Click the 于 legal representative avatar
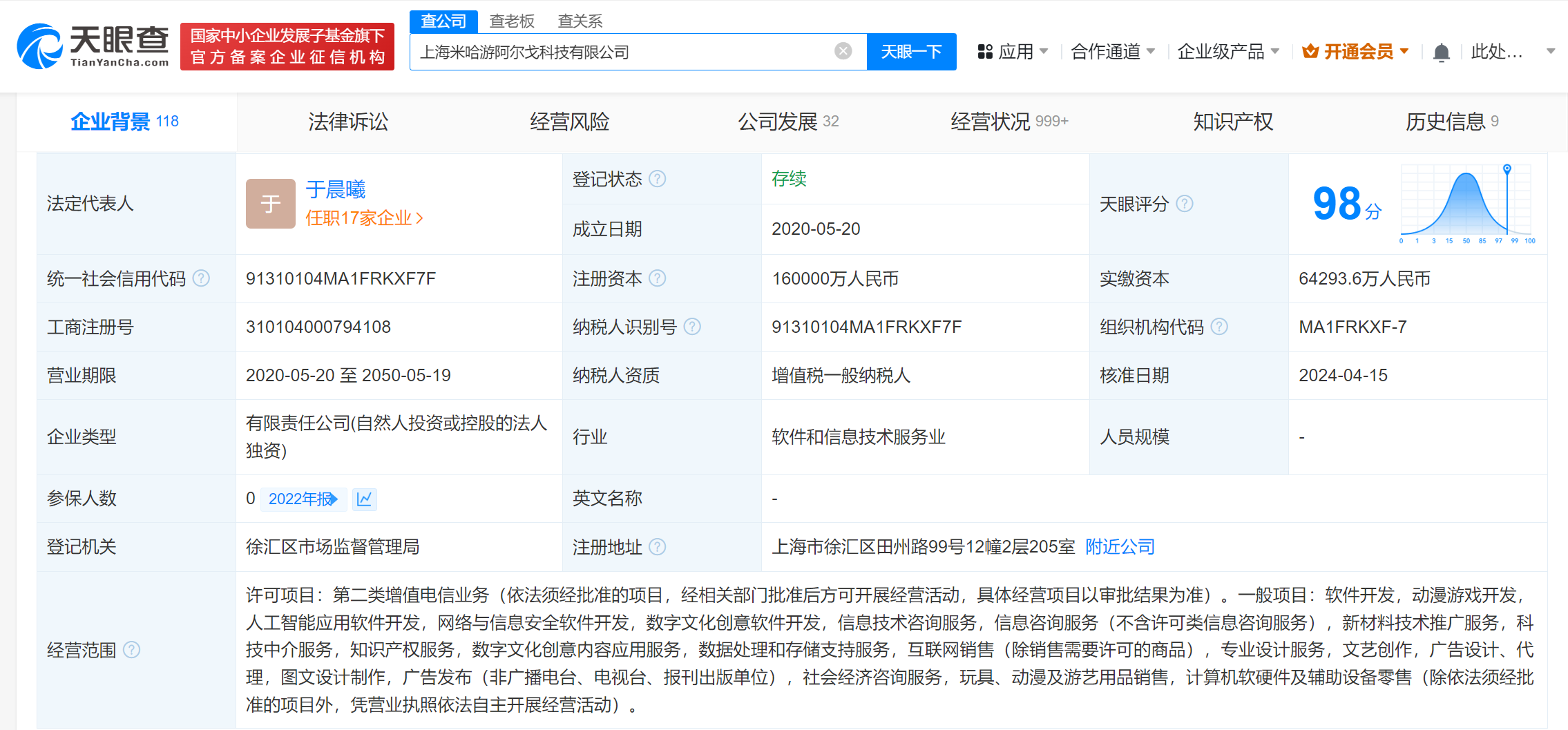Screen dimensions: 1568x730 (x=270, y=204)
